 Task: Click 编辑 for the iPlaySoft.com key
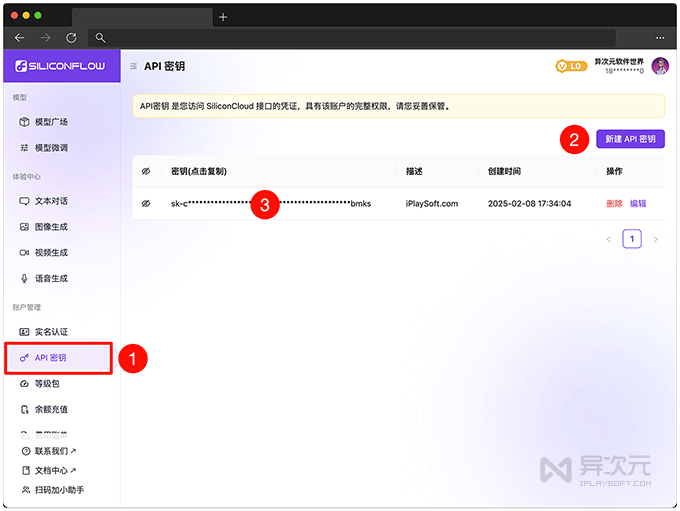tap(638, 204)
